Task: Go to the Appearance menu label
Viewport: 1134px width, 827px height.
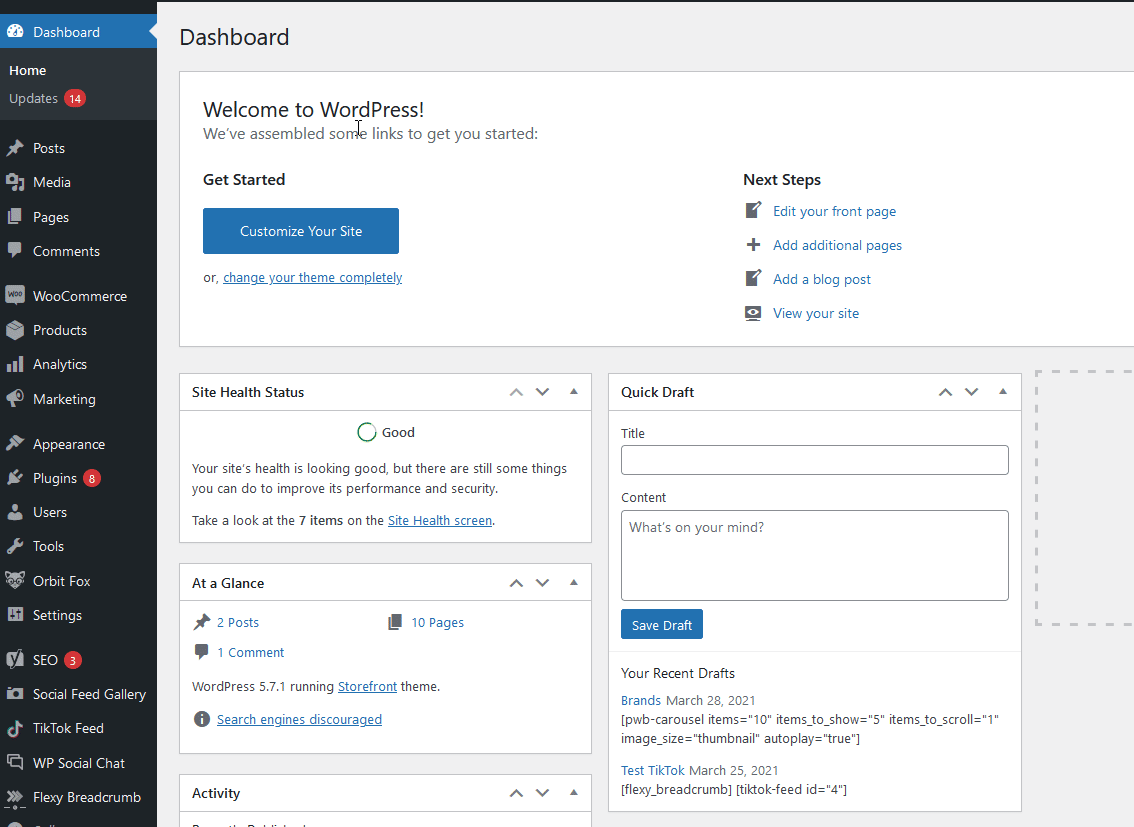Action: click(x=69, y=444)
